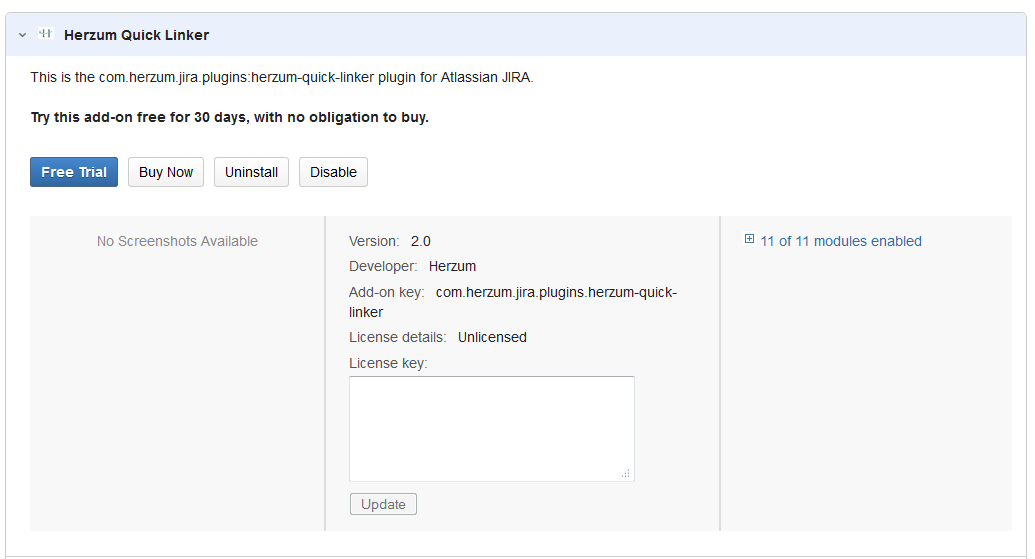The height and width of the screenshot is (559, 1035).
Task: Collapse the Herzum Quick Linker chevron
Action: pyautogui.click(x=22, y=35)
